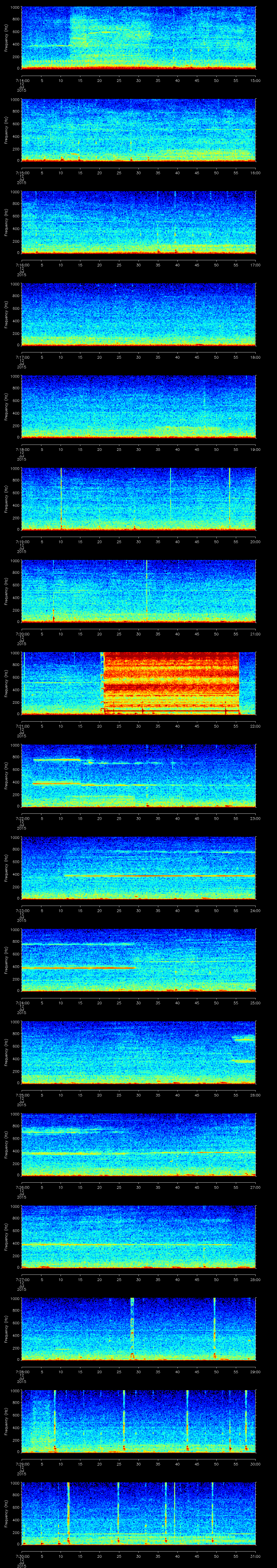This screenshot has height=1568, width=277.
Task: Click Frequency (Hz) axis label of 7:21:00 spectrogram
Action: [7, 683]
